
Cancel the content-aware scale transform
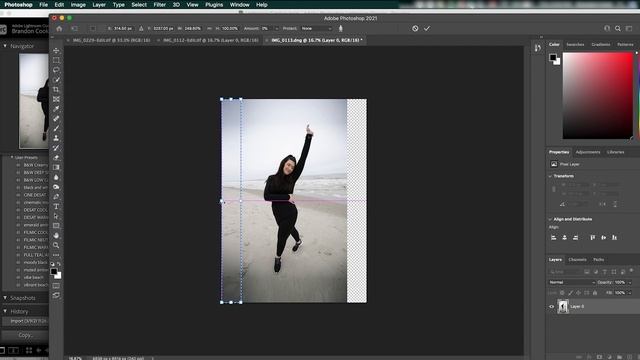click(x=415, y=29)
